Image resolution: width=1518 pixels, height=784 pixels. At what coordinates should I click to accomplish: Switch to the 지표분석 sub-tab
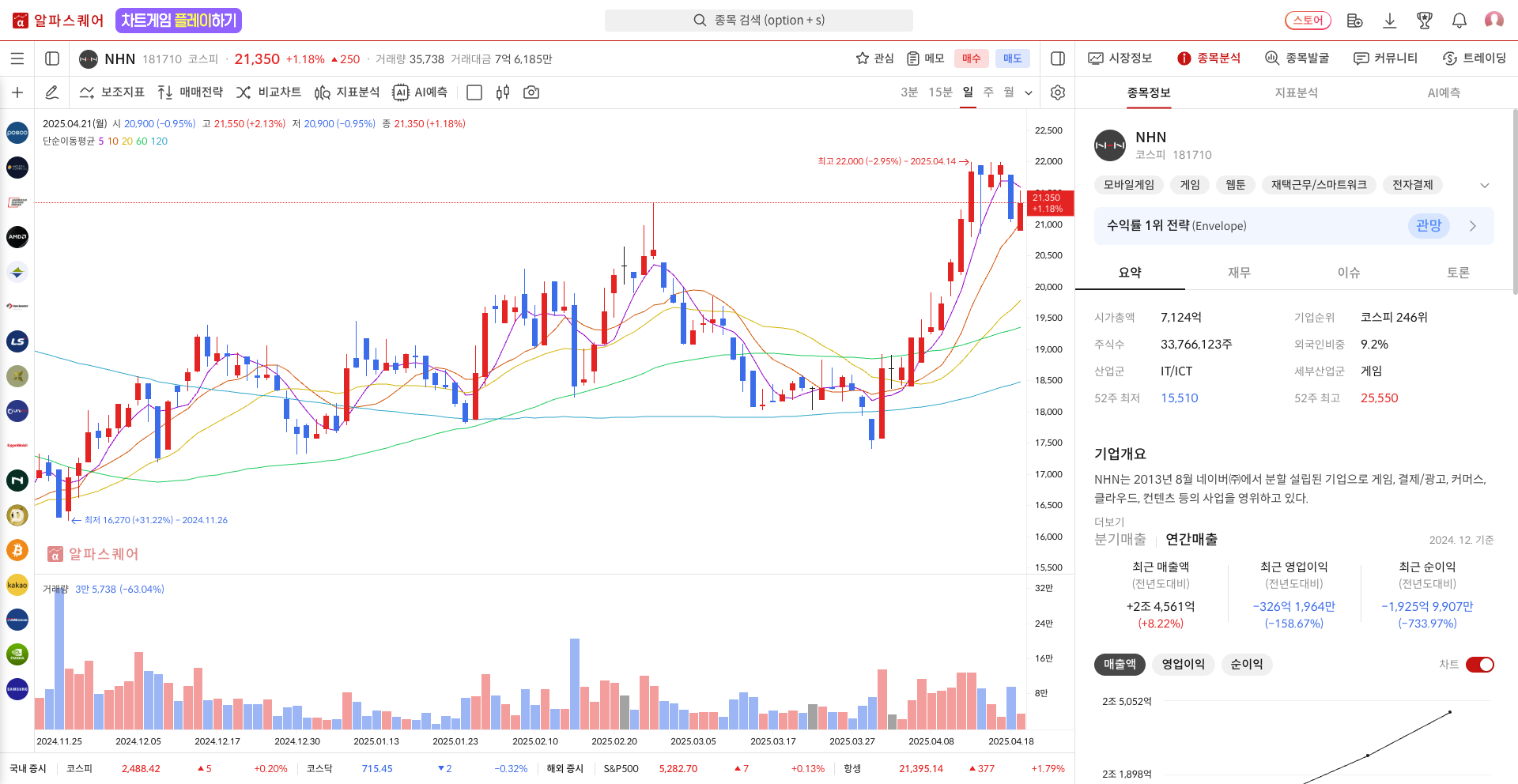tap(1296, 93)
